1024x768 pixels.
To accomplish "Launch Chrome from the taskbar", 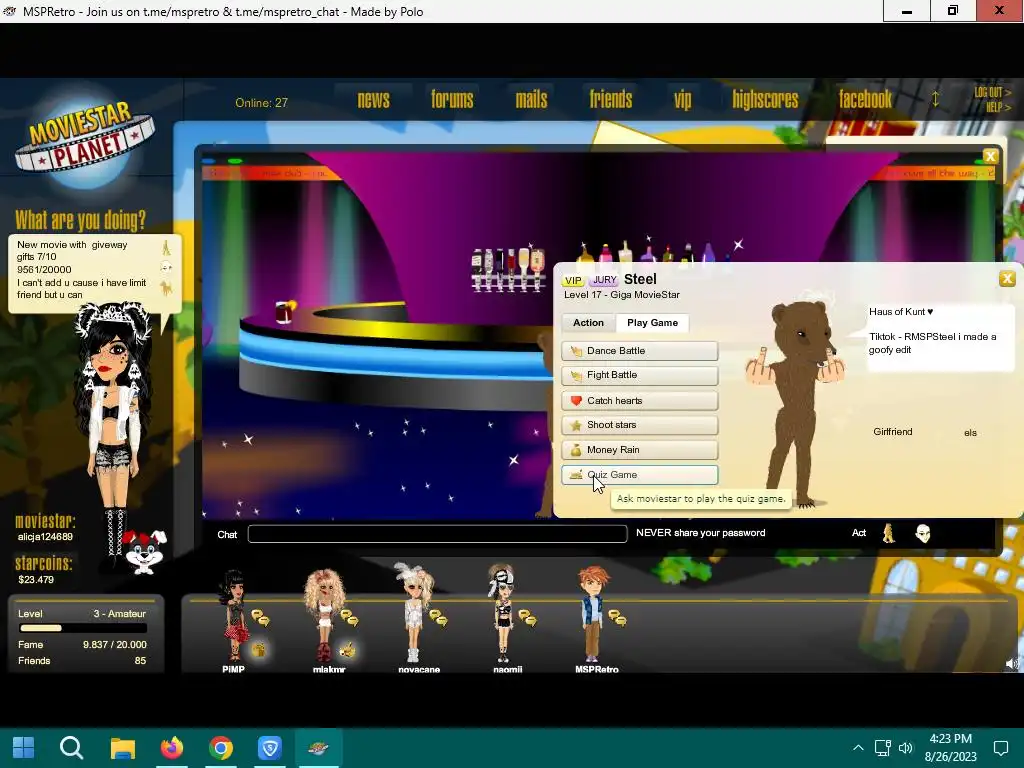I will pyautogui.click(x=221, y=747).
